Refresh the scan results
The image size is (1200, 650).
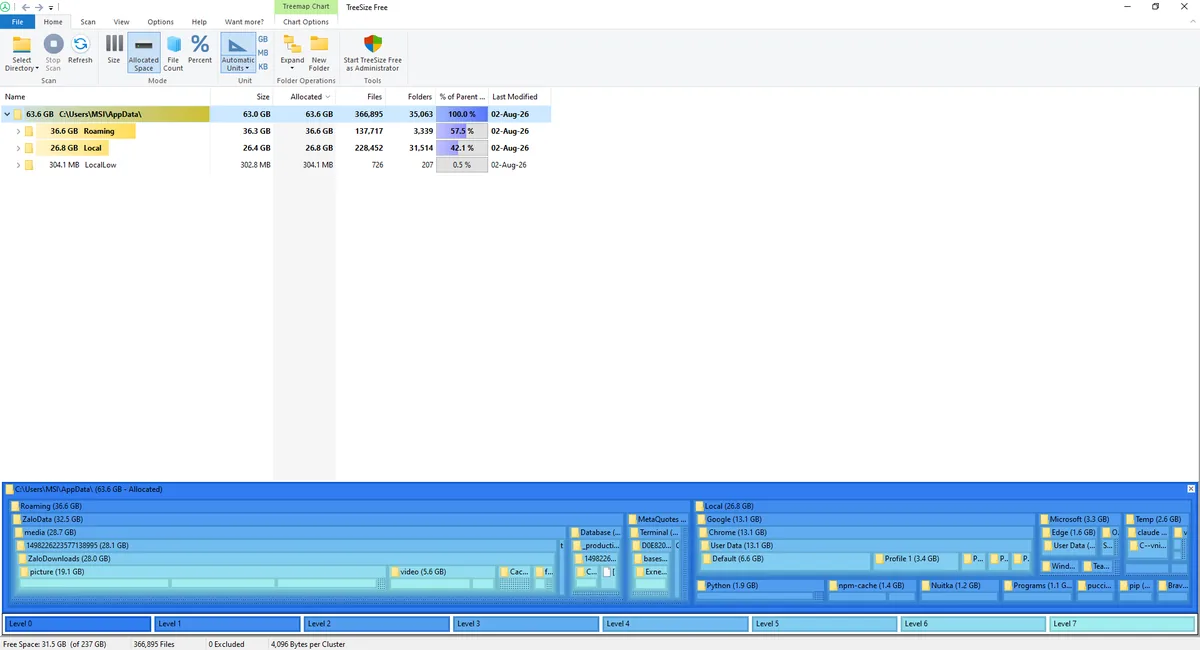(x=80, y=49)
